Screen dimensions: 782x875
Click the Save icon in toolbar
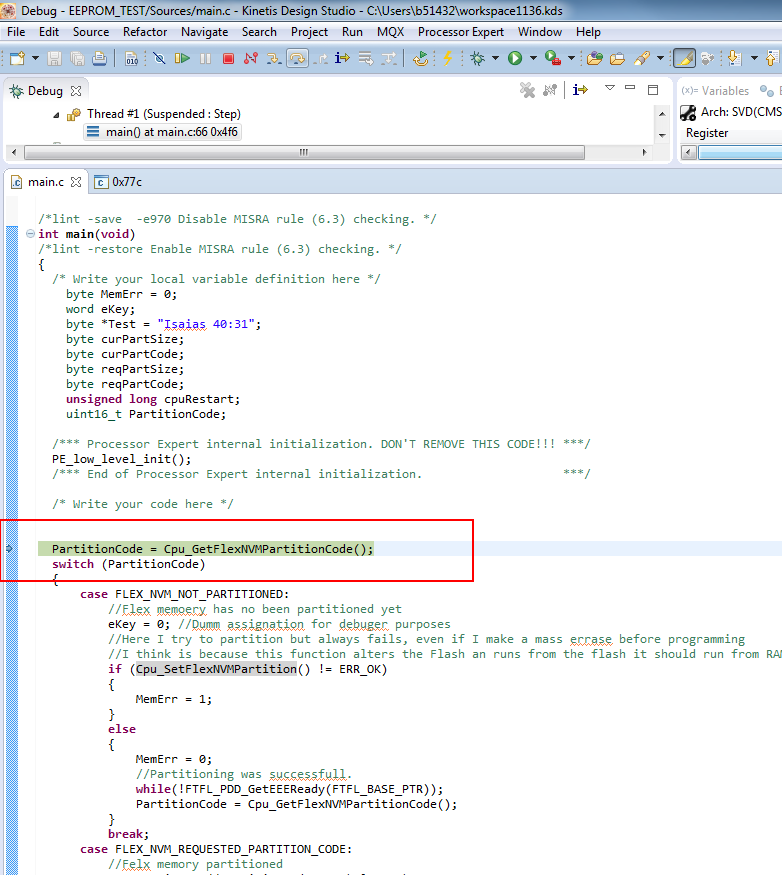[x=54, y=58]
